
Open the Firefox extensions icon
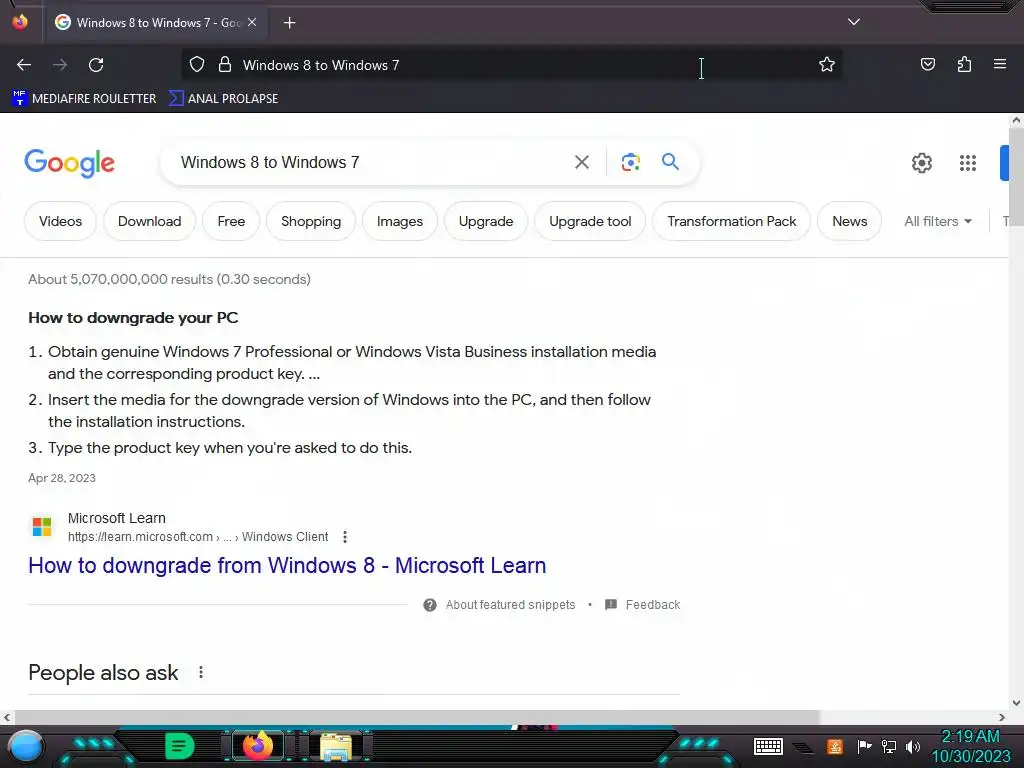(964, 64)
